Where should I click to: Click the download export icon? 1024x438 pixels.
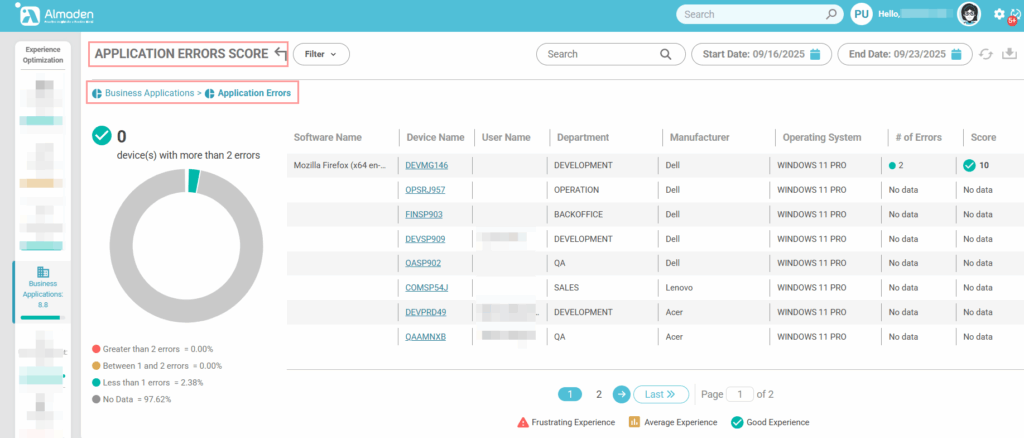coord(1009,54)
